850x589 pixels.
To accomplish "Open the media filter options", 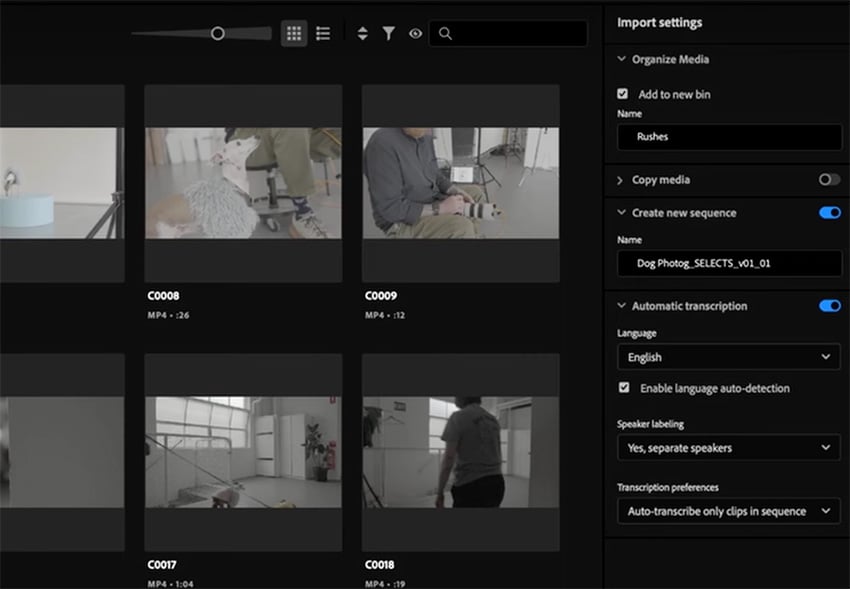I will [x=388, y=32].
